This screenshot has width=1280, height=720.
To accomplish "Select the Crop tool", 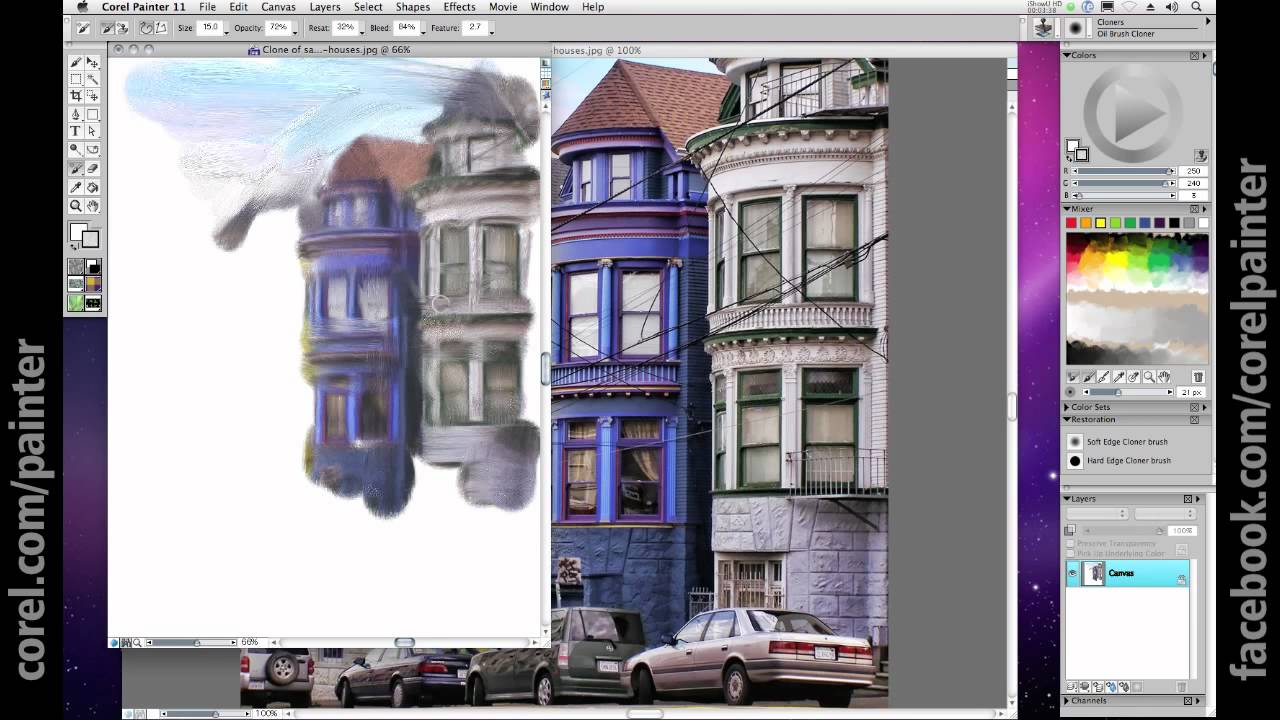I will point(75,96).
